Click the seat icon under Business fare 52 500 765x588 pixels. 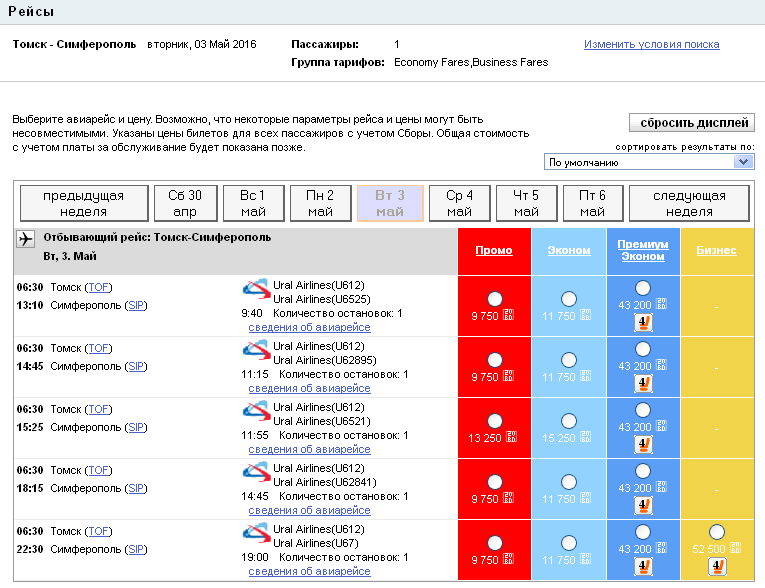[x=716, y=567]
